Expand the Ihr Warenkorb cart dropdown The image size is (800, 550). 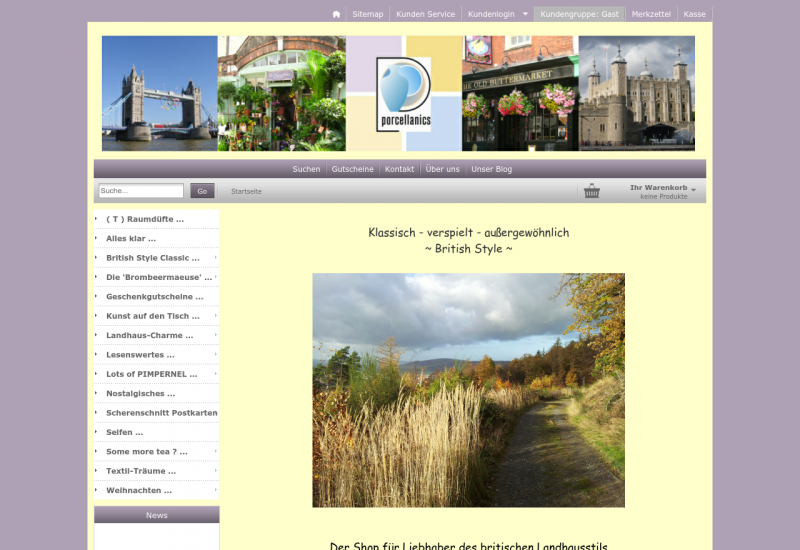(x=693, y=189)
